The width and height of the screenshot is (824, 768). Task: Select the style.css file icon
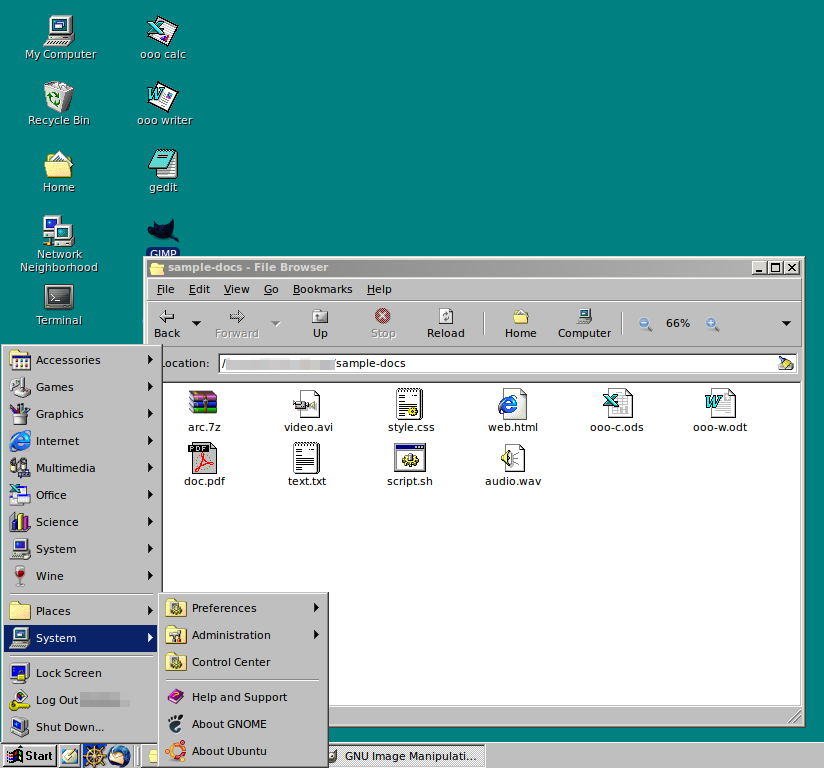point(411,411)
